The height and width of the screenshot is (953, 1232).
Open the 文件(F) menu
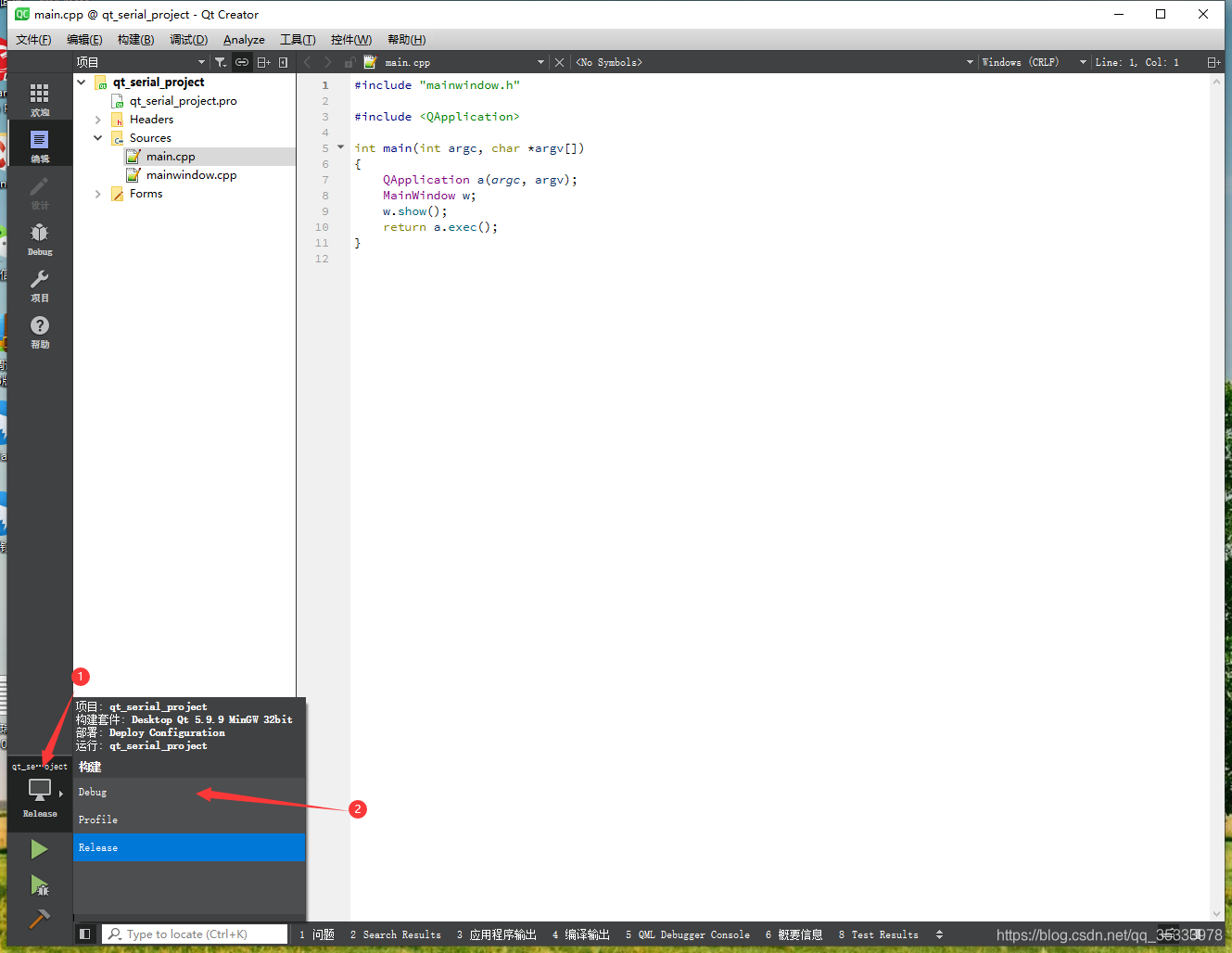click(33, 39)
